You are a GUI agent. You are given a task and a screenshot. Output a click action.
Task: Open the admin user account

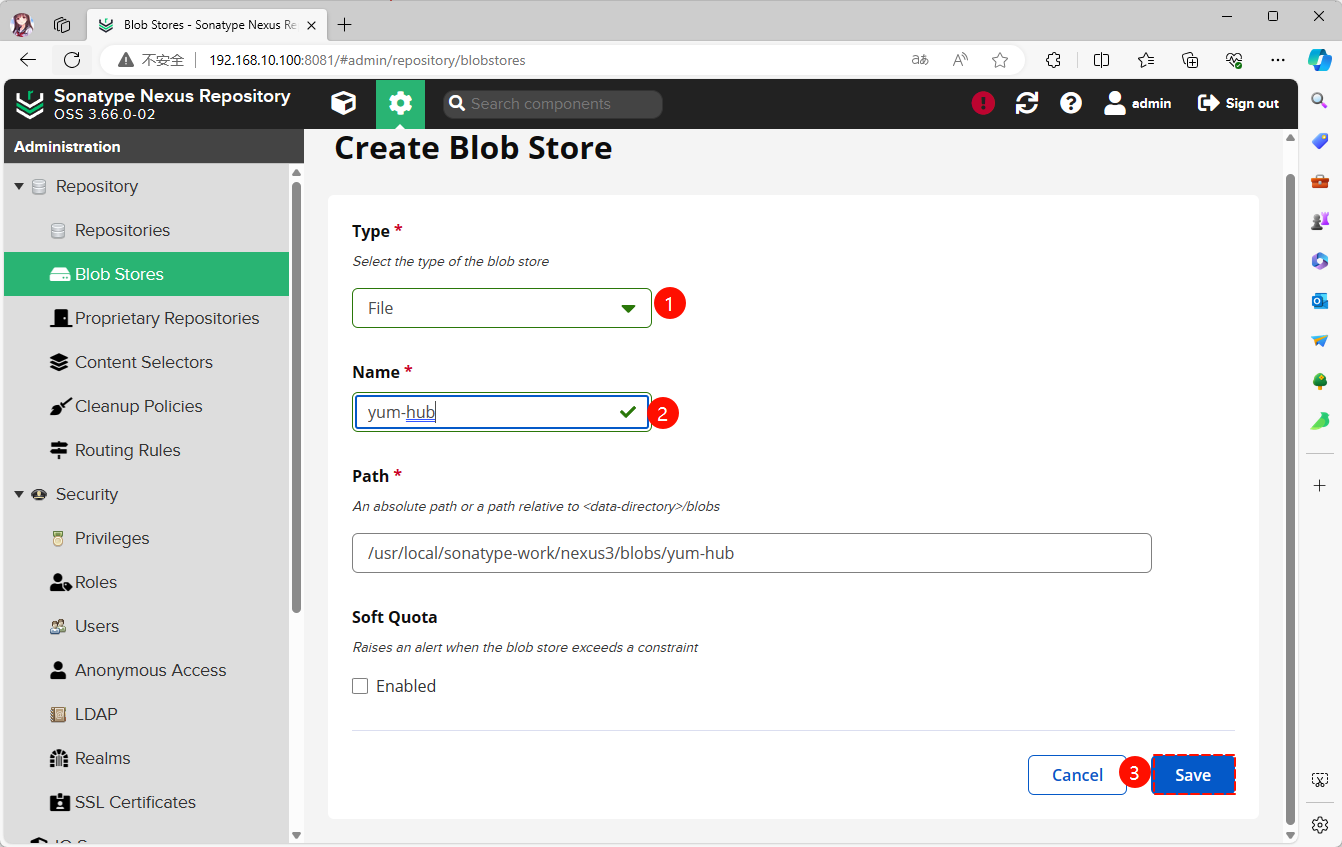(1138, 103)
